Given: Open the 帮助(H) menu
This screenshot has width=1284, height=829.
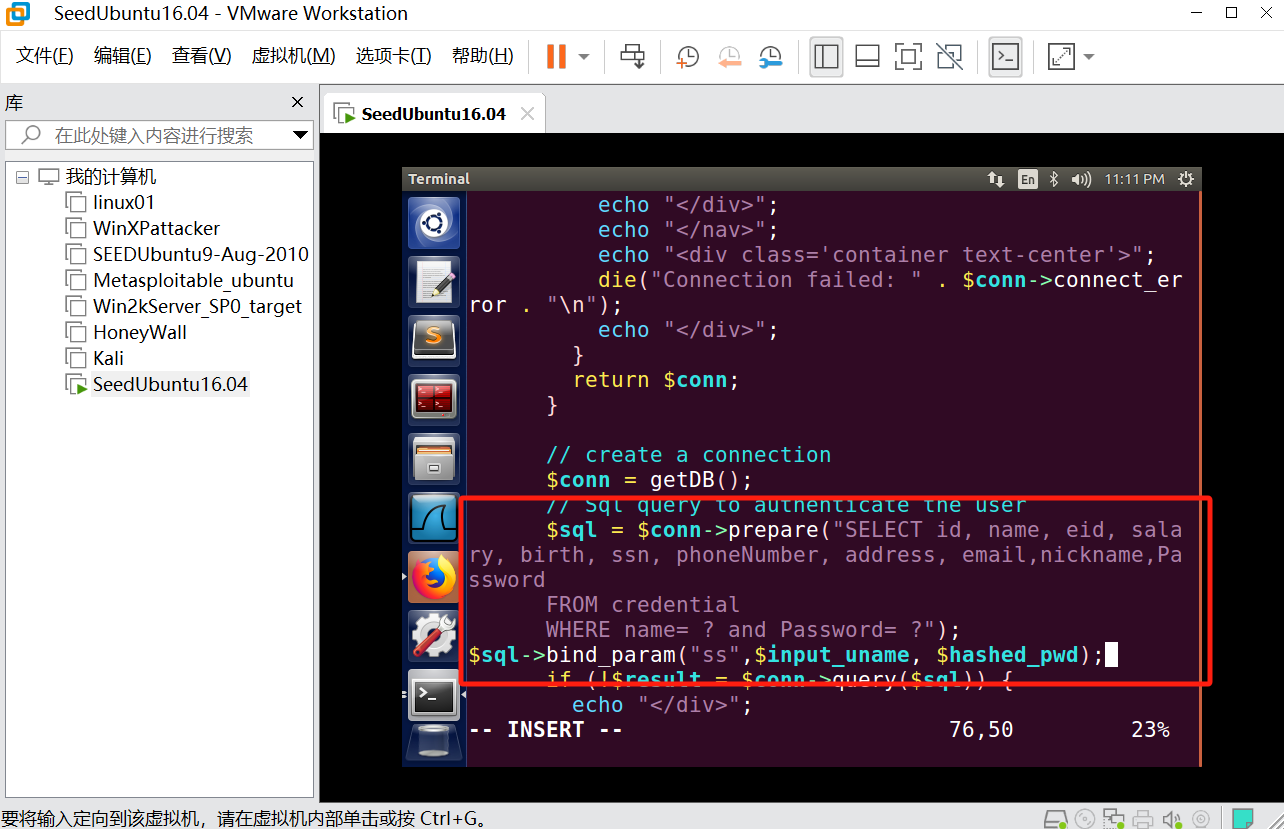Looking at the screenshot, I should coord(482,56).
